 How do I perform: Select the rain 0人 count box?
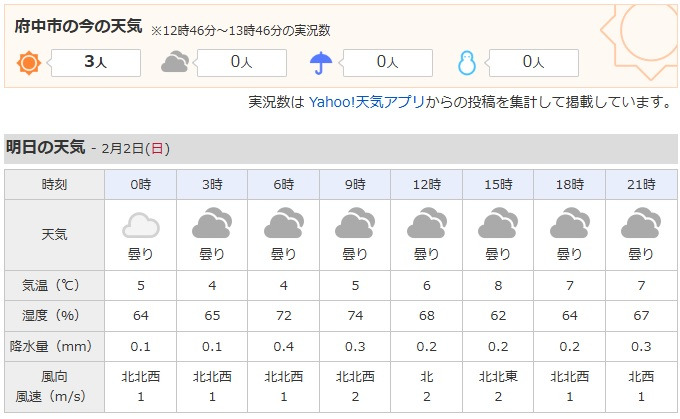[x=388, y=63]
